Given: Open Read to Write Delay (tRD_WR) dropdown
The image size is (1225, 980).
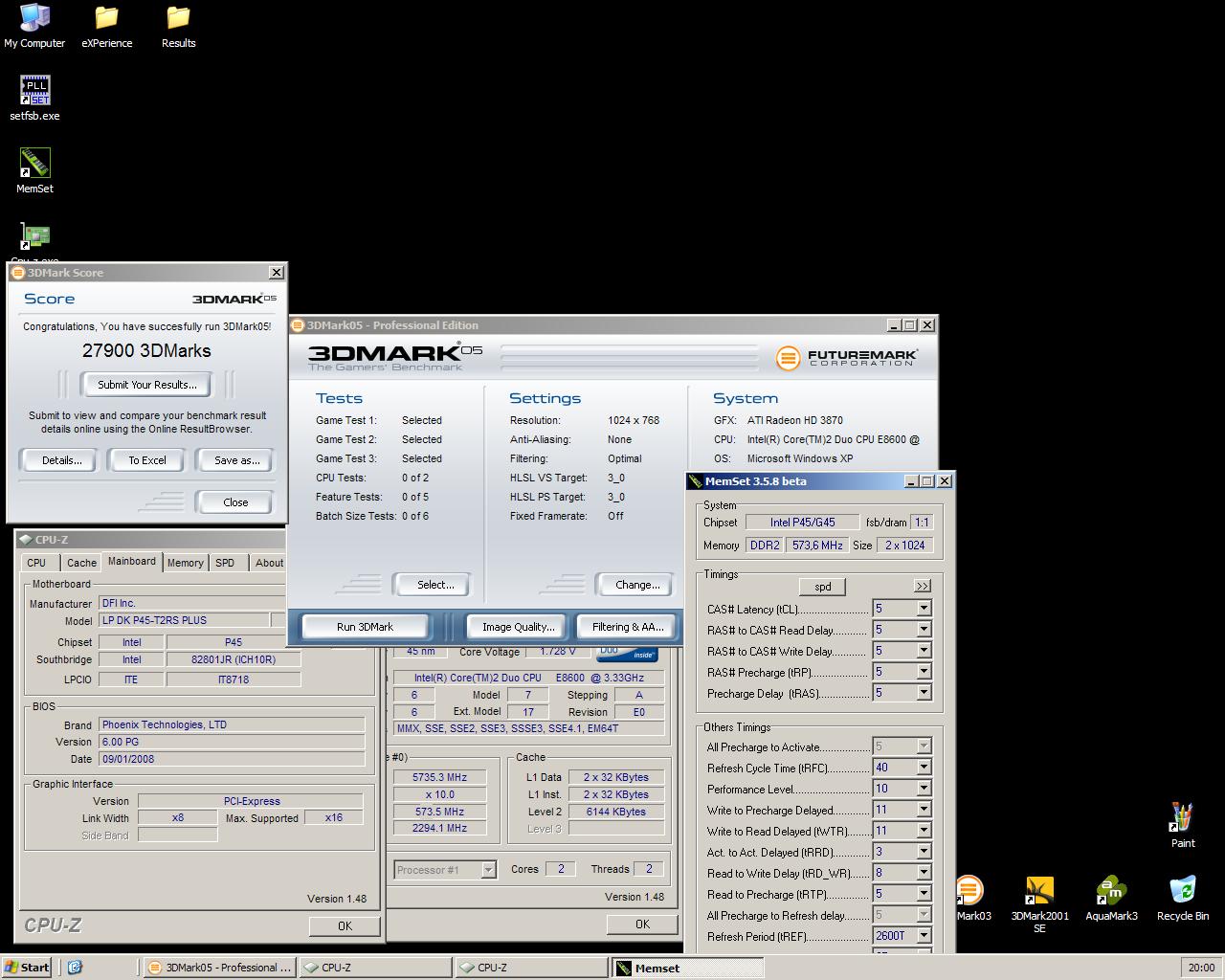Looking at the screenshot, I should coord(924,873).
